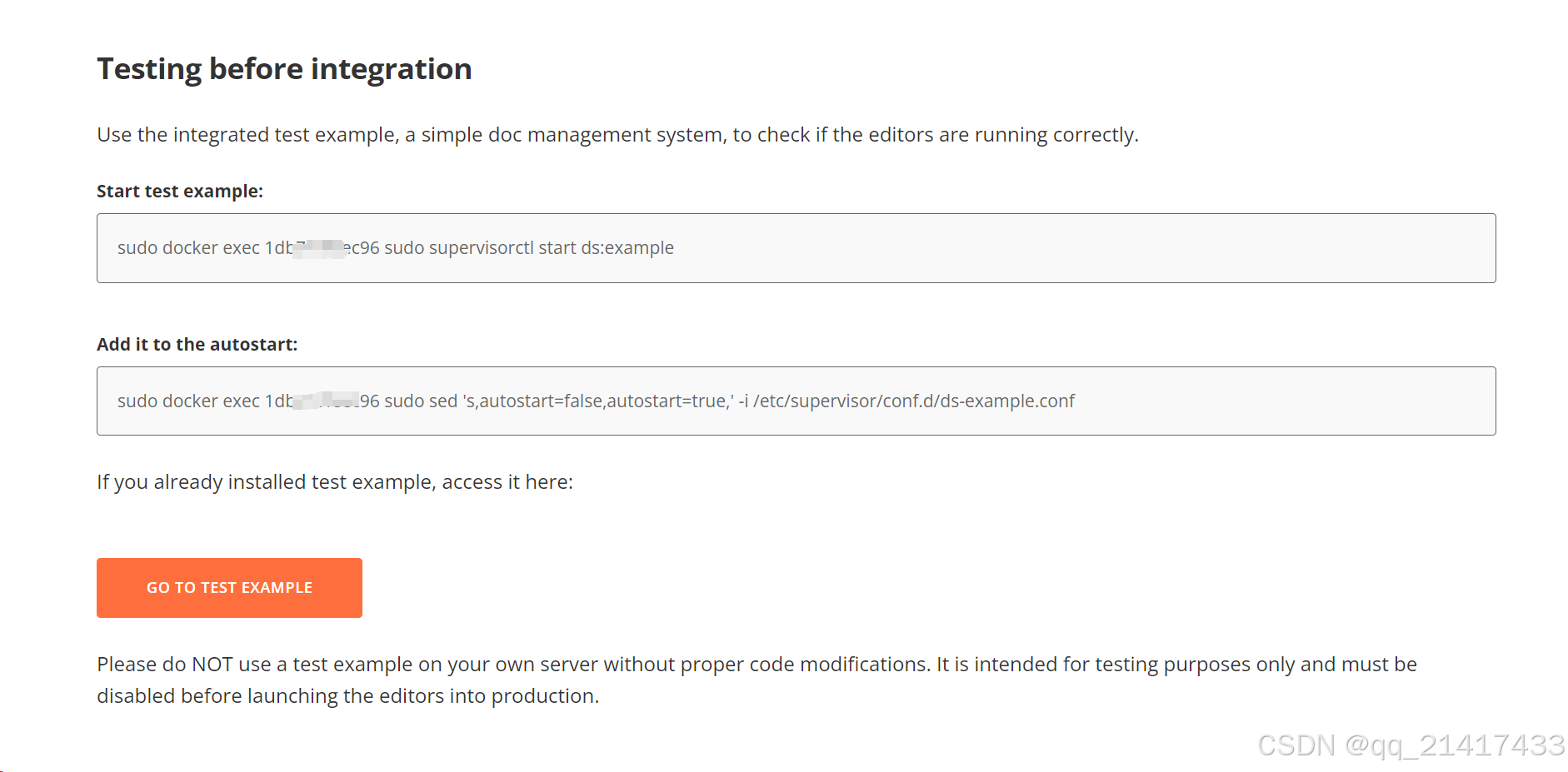
Task: Click the word 'NOT' in the warning
Action: click(x=212, y=665)
